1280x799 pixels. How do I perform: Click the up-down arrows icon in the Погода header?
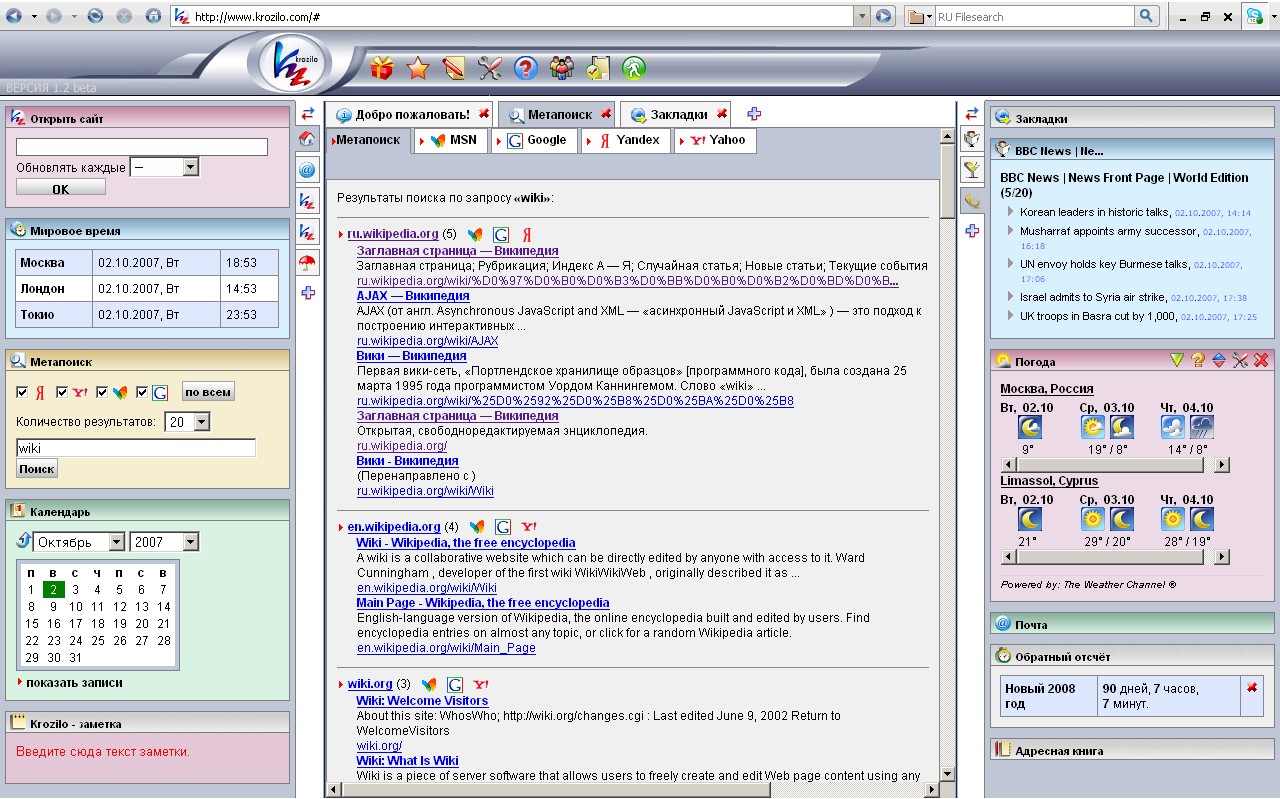(x=1219, y=360)
